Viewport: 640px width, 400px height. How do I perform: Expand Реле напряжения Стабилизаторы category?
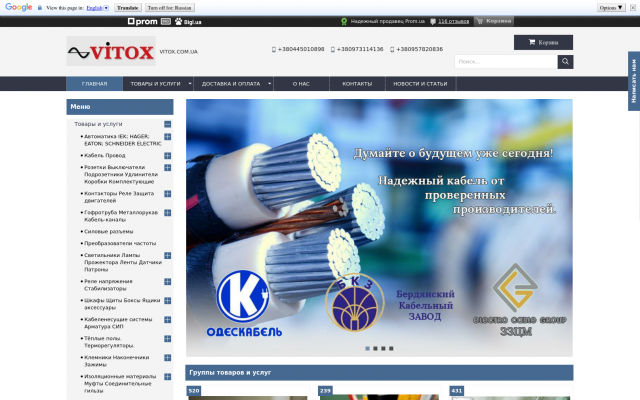coord(167,282)
